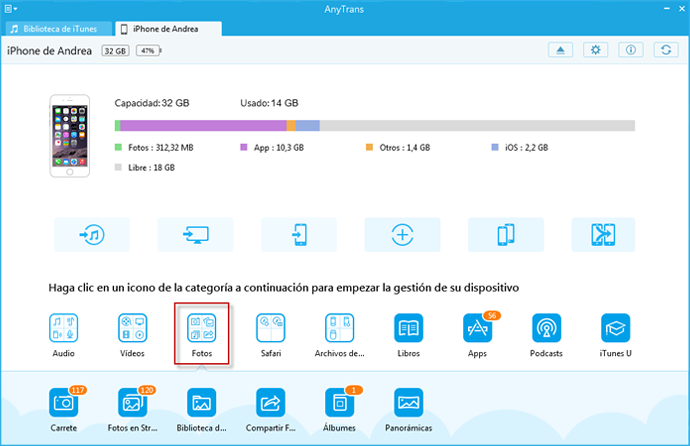Open the Apps category
This screenshot has height=446, width=690.
pyautogui.click(x=477, y=328)
